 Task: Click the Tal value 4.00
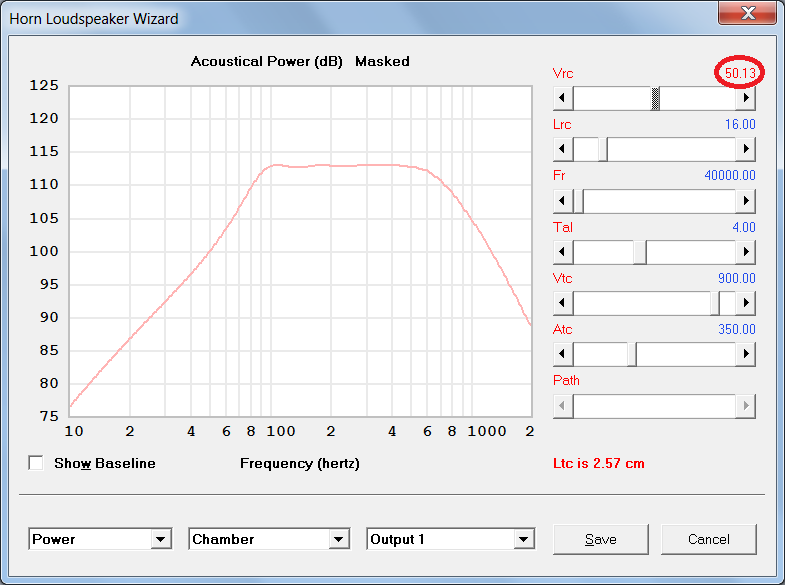click(x=744, y=227)
